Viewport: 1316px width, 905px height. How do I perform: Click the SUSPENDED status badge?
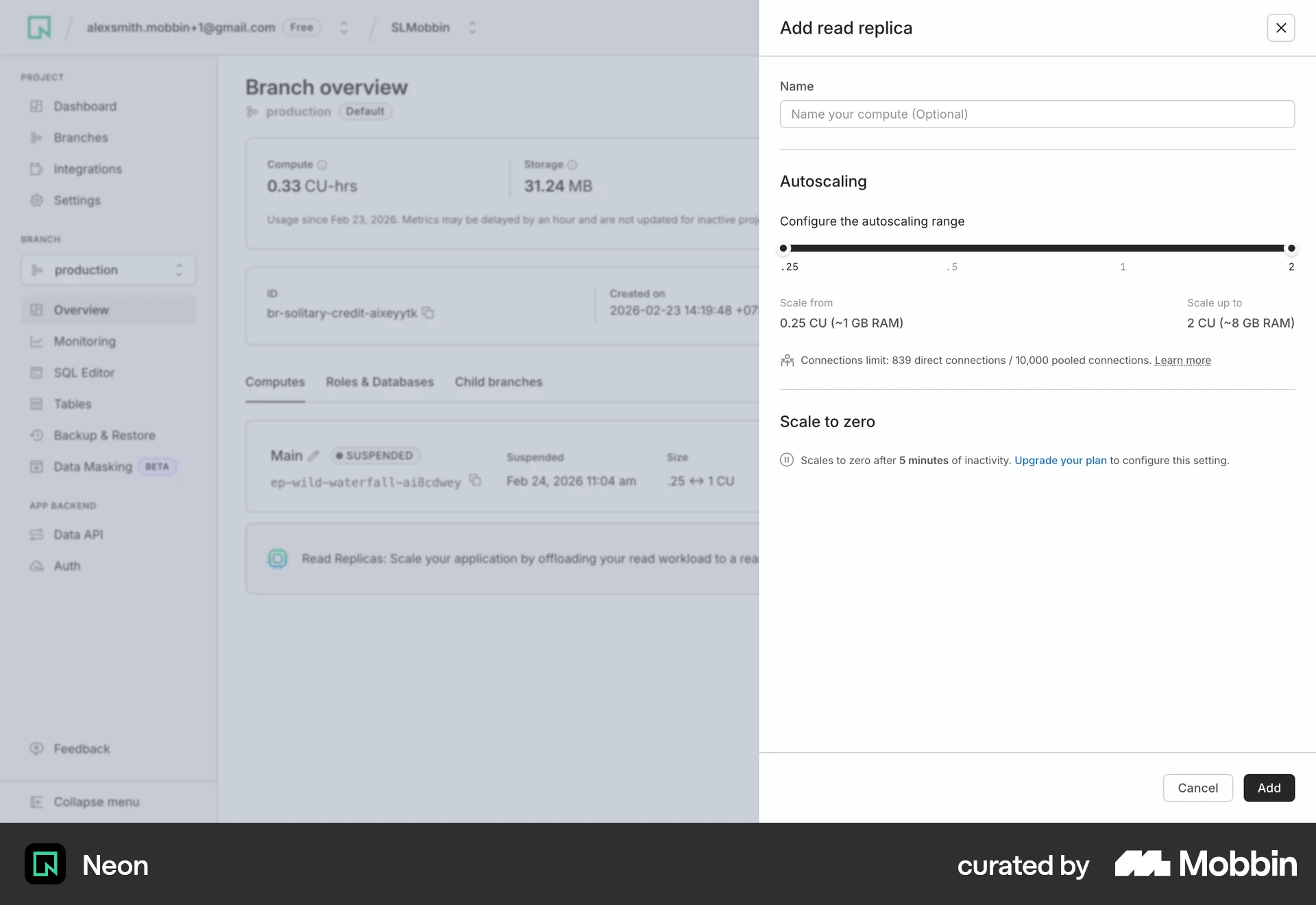[x=375, y=455]
